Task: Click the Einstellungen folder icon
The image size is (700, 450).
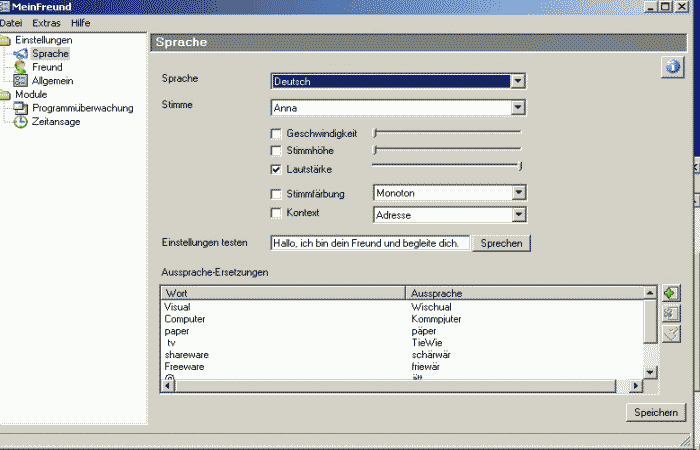Action: (x=6, y=40)
